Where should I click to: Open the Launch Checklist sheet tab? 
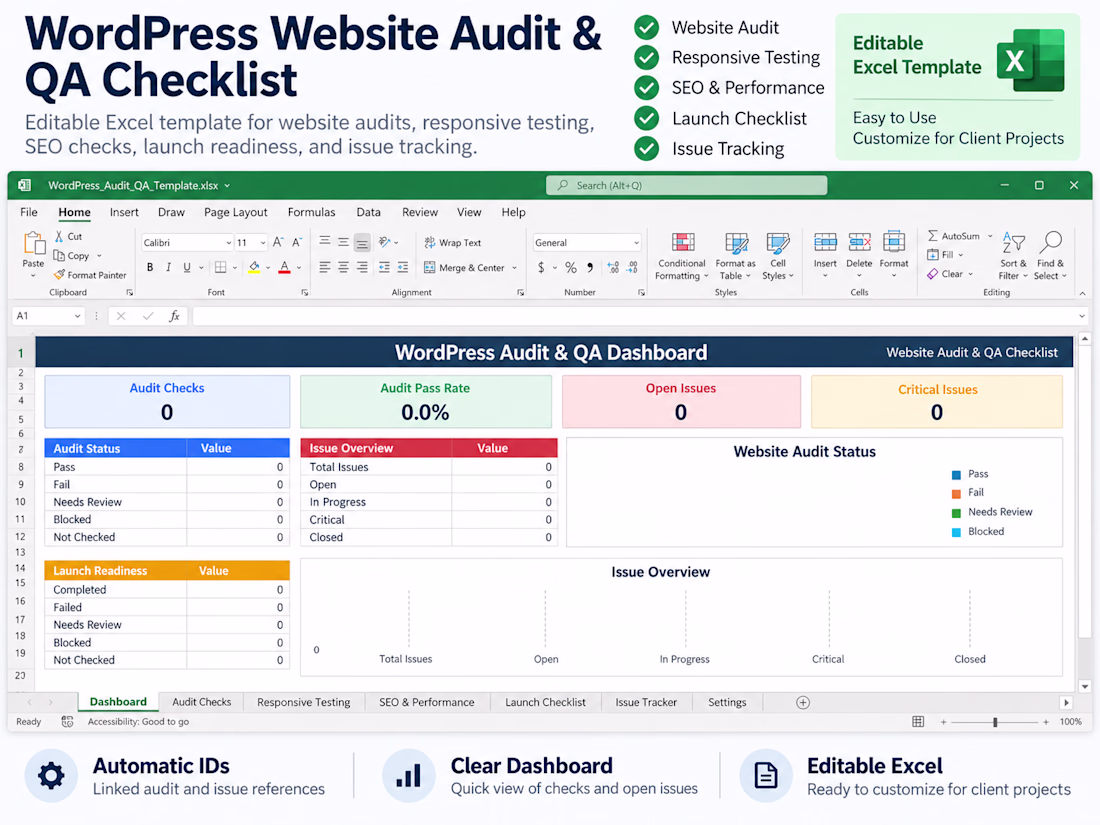[545, 702]
